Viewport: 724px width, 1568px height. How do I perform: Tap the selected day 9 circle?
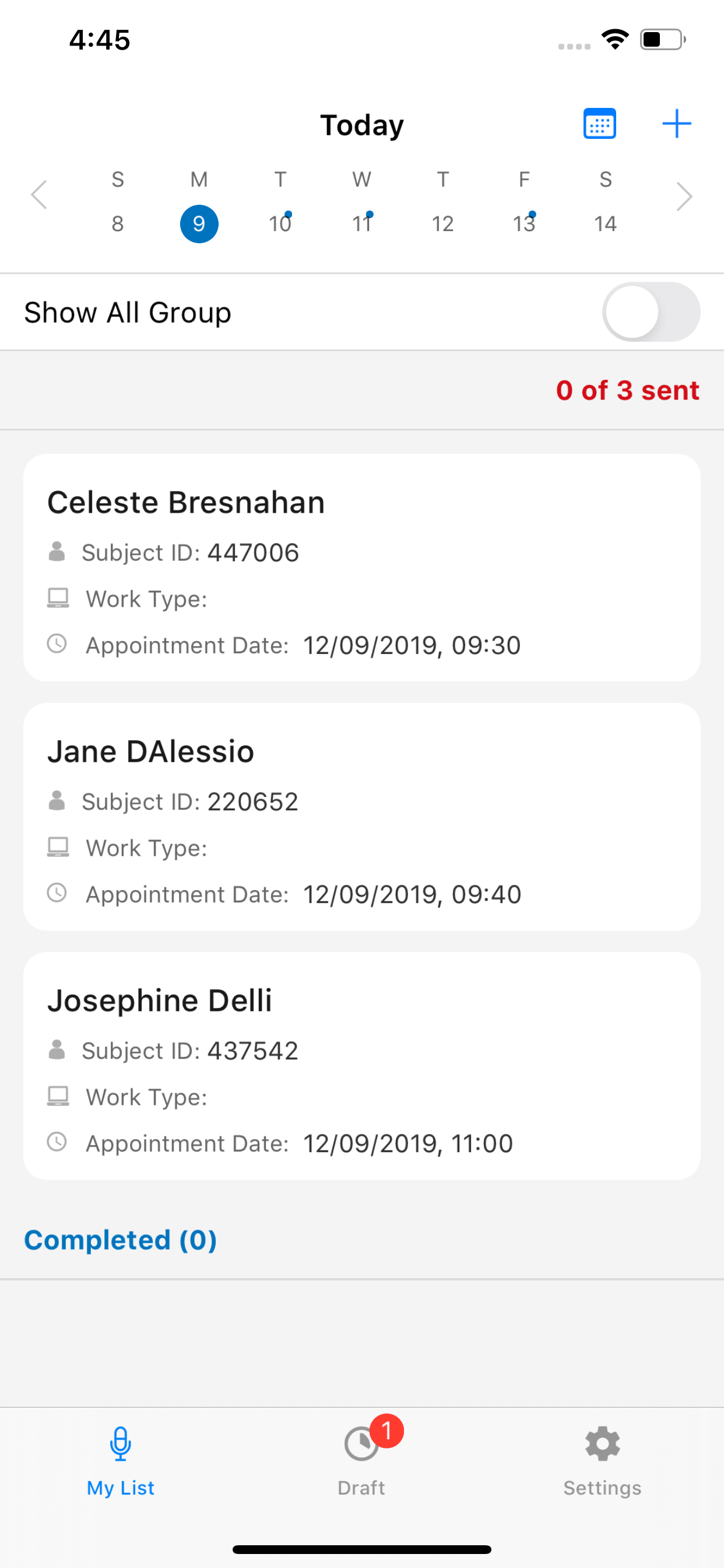(x=199, y=224)
